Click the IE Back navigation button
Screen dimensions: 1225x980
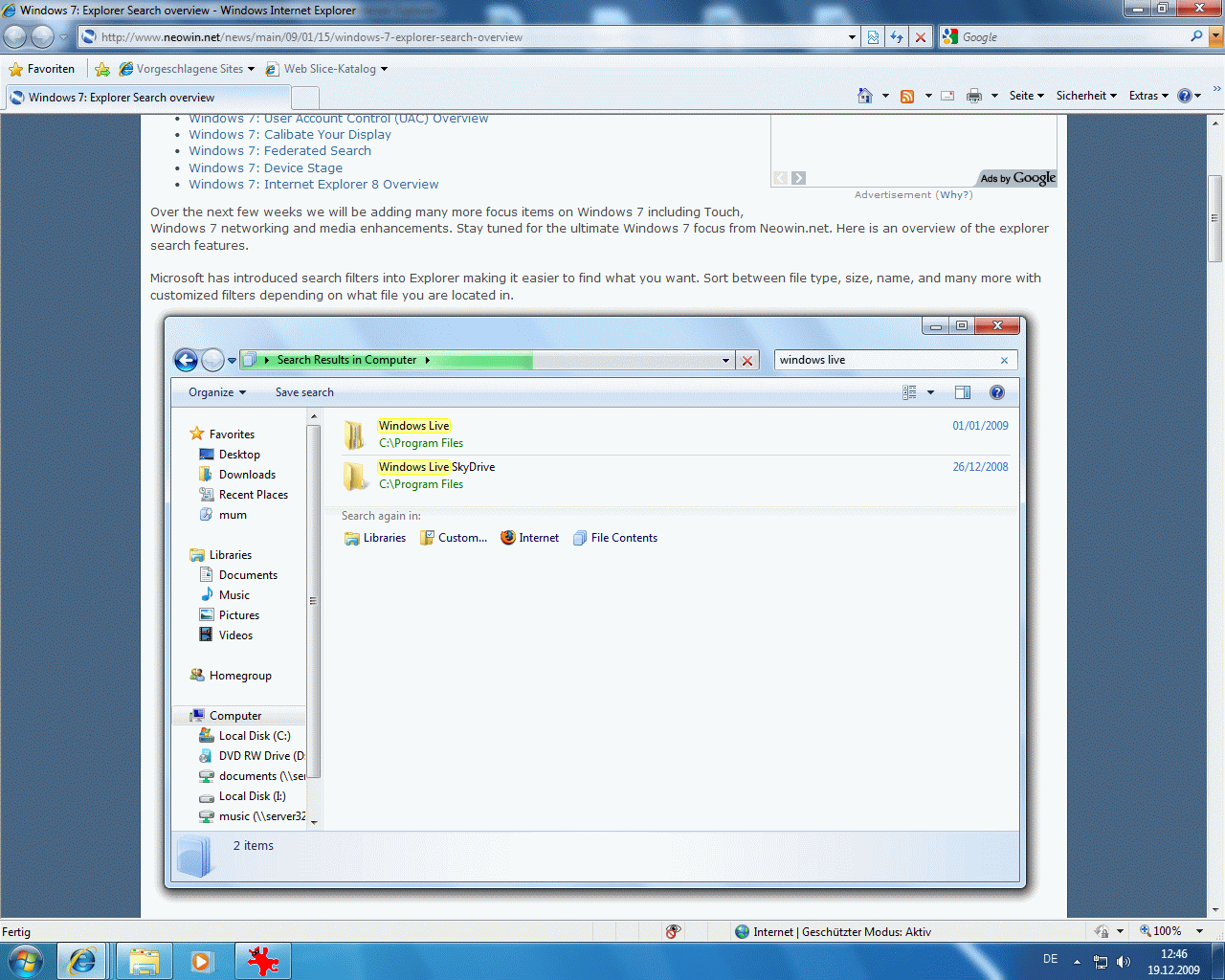[x=15, y=36]
